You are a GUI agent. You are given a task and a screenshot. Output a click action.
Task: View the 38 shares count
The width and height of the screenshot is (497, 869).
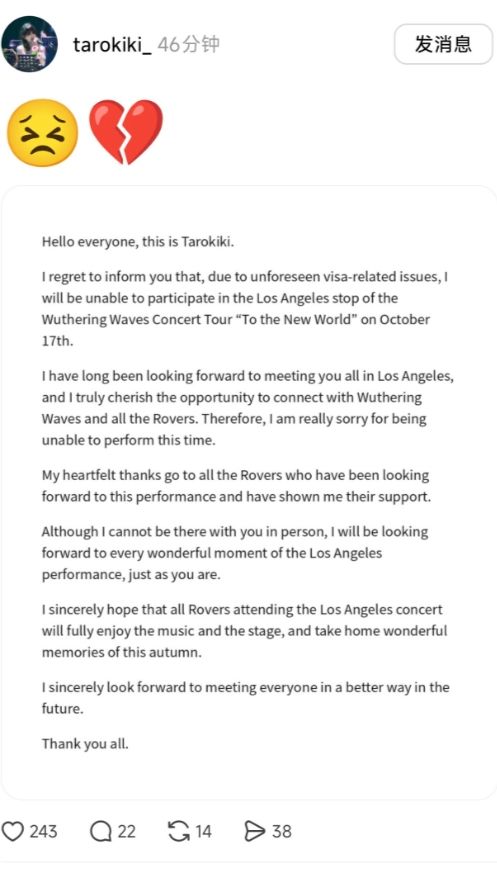[x=281, y=831]
